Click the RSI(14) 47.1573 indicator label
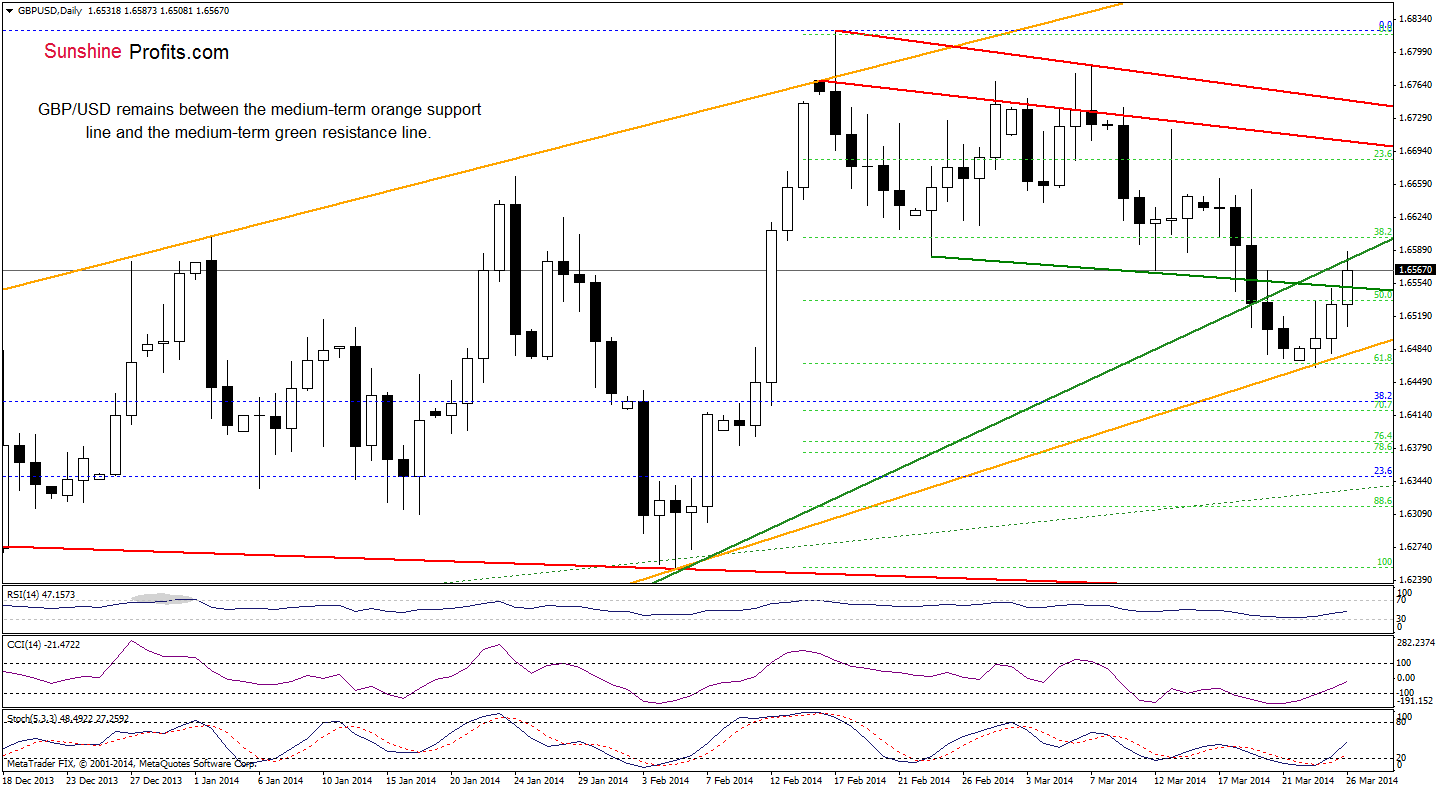 point(40,594)
